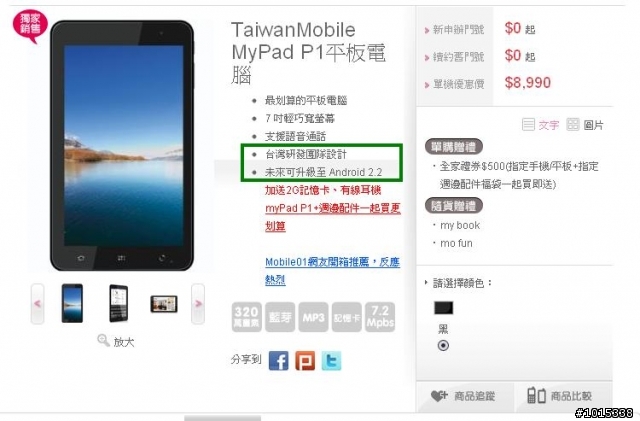Share product on Plurk icon
This screenshot has width=640, height=421.
pos(305,361)
